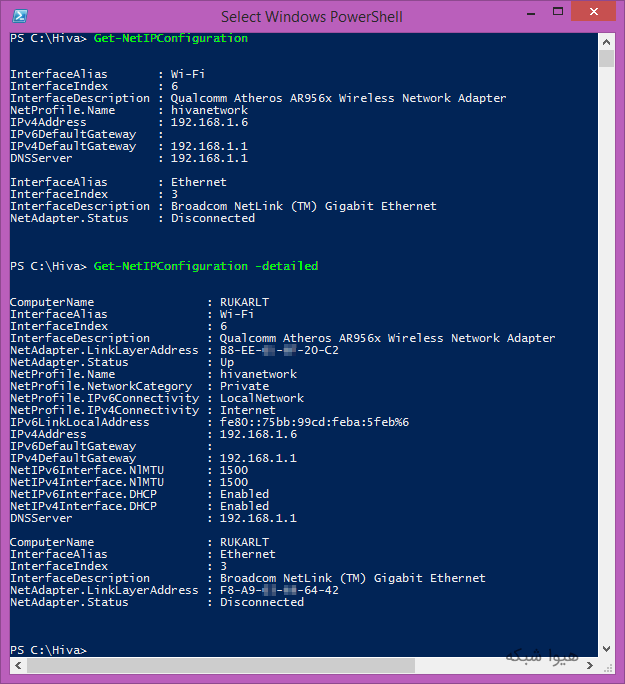The image size is (625, 684).
Task: Click the IPv6LinkLocalAddress fe80 value
Action: coord(314,422)
